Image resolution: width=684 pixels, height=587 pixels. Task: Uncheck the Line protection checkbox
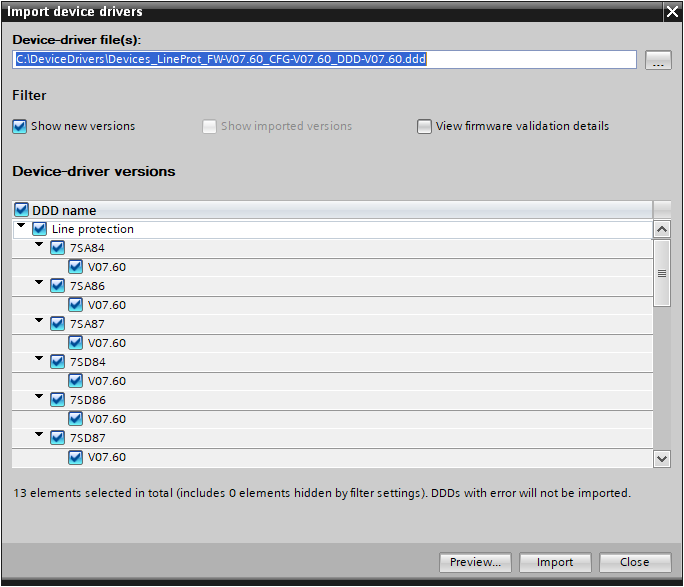click(40, 229)
